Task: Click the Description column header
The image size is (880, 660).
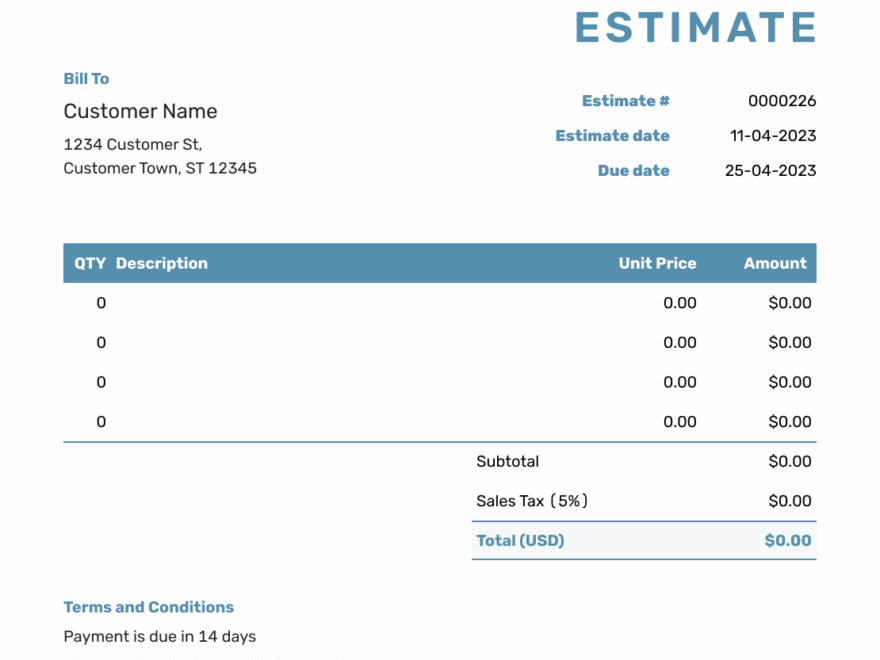Action: pyautogui.click(x=161, y=263)
